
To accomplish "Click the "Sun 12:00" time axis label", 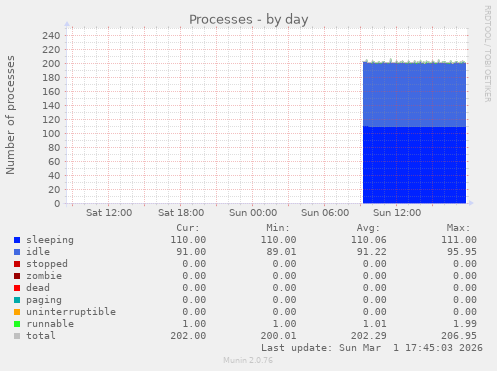I will tap(397, 213).
